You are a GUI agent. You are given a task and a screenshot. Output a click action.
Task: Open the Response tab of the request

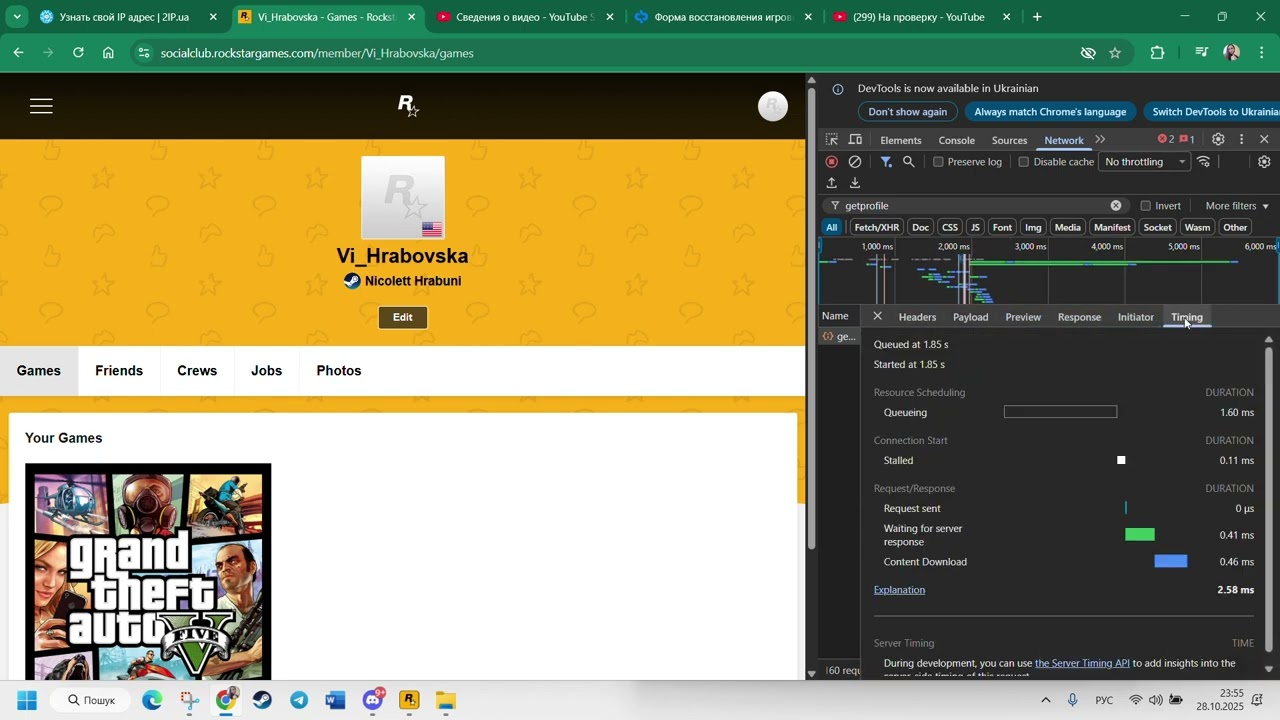(x=1079, y=317)
